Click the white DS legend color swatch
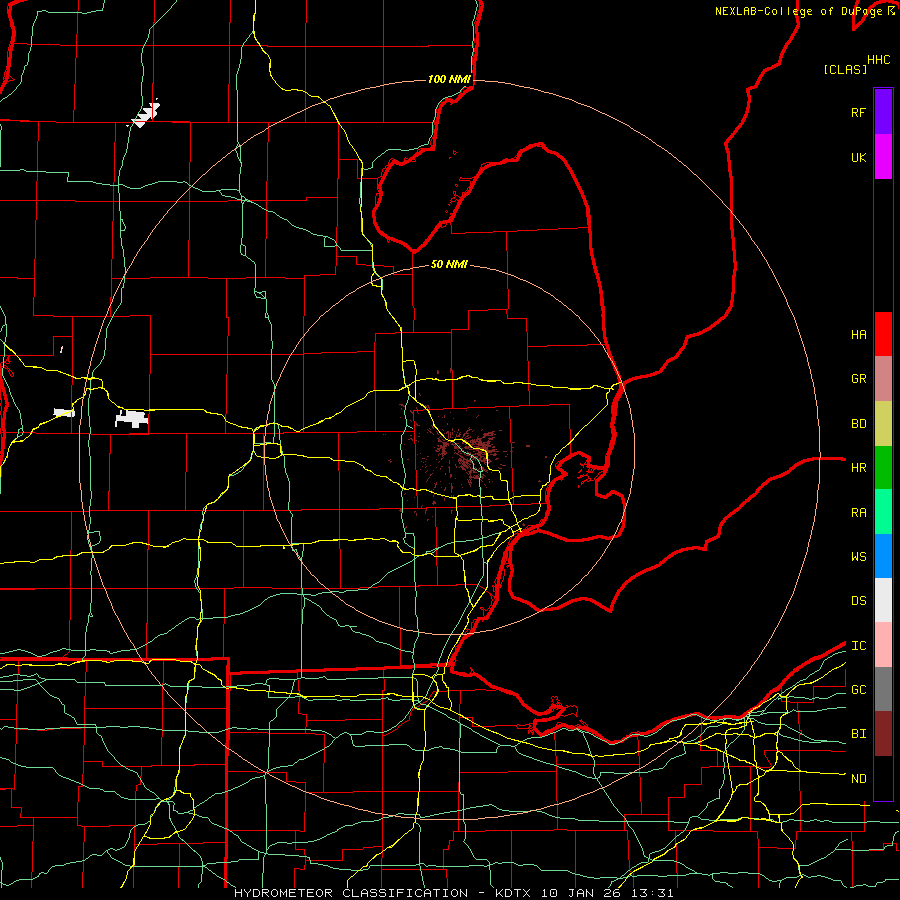 point(883,600)
